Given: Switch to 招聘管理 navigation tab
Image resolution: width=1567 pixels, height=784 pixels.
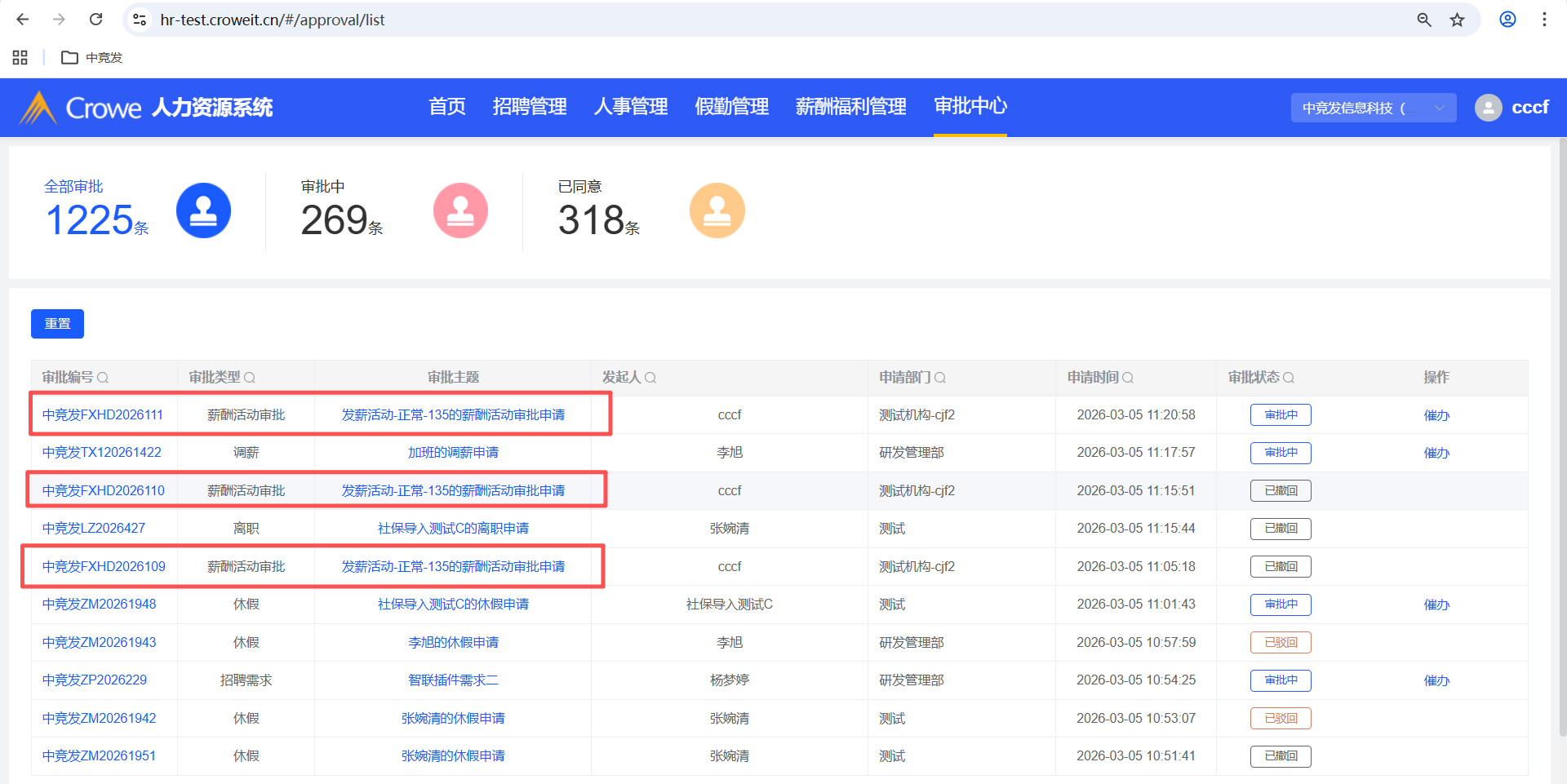Looking at the screenshot, I should 529,107.
